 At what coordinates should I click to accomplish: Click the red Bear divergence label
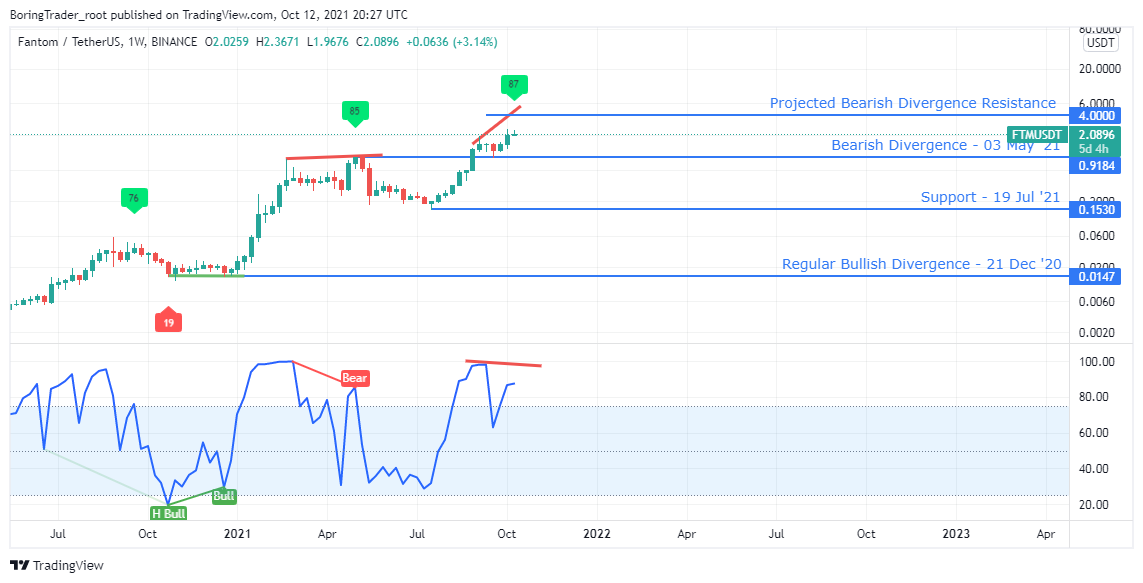[x=355, y=378]
